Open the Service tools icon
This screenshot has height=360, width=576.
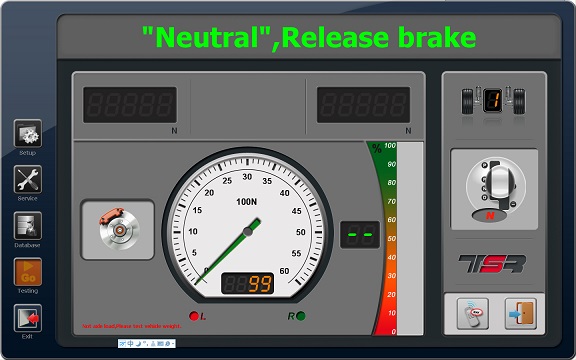coord(28,179)
